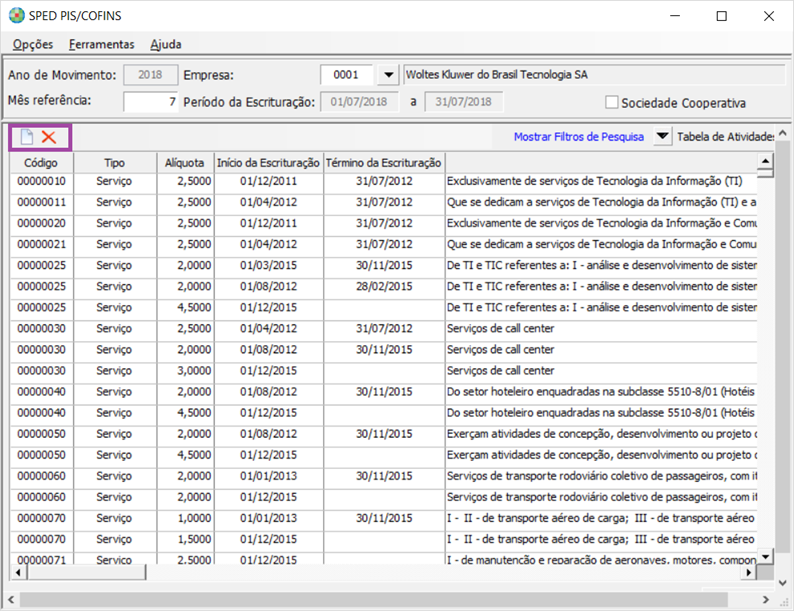Click the Código column header
This screenshot has height=611, width=794.
(x=41, y=162)
